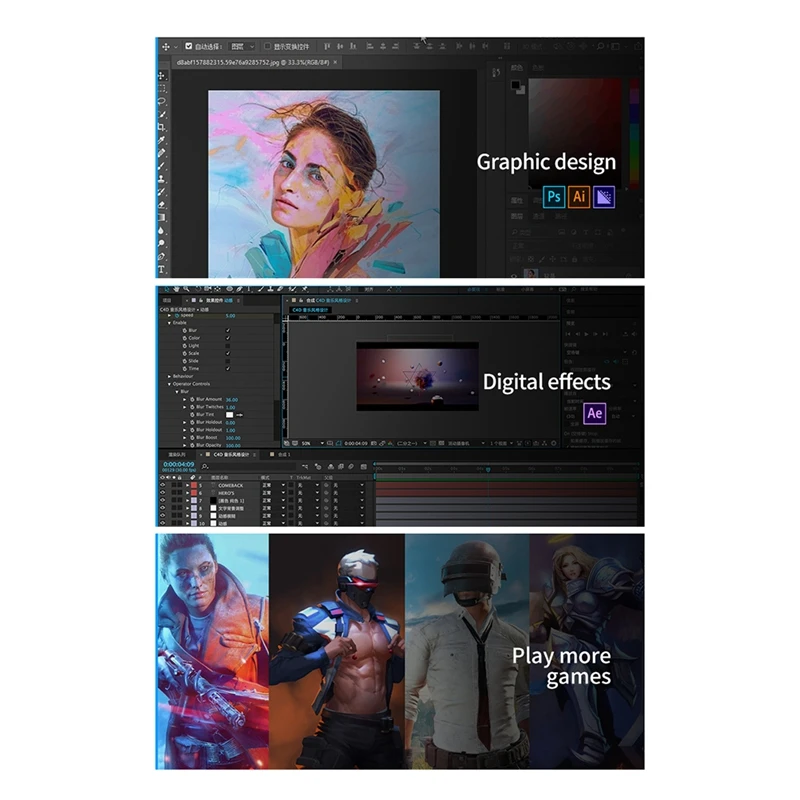The image size is (800, 800).
Task: Open the 50% magnification dropdown in composition viewer
Action: (312, 443)
